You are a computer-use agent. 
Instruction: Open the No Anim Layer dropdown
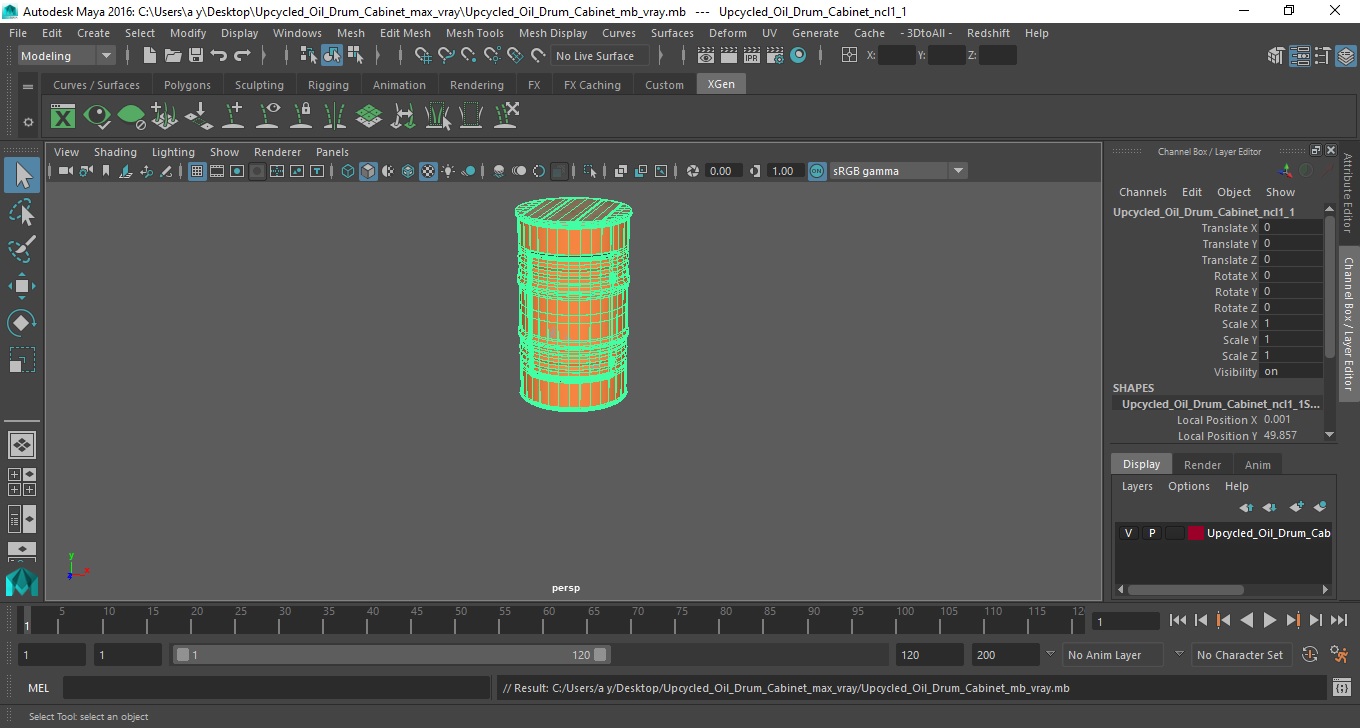pos(1112,655)
